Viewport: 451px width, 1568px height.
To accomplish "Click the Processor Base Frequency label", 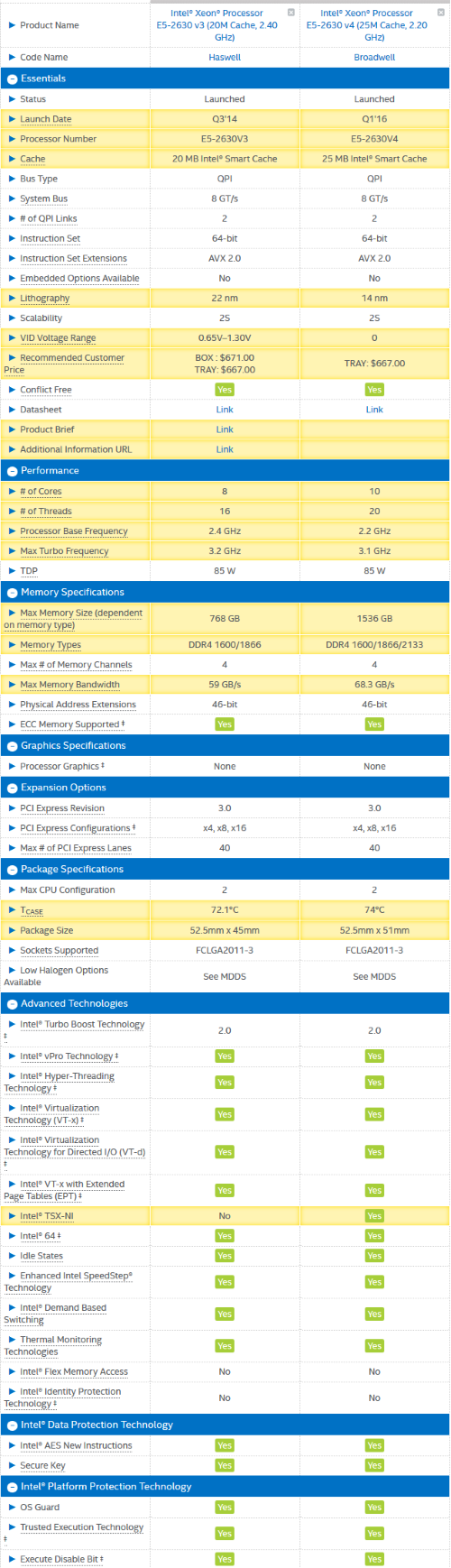I will [x=74, y=531].
